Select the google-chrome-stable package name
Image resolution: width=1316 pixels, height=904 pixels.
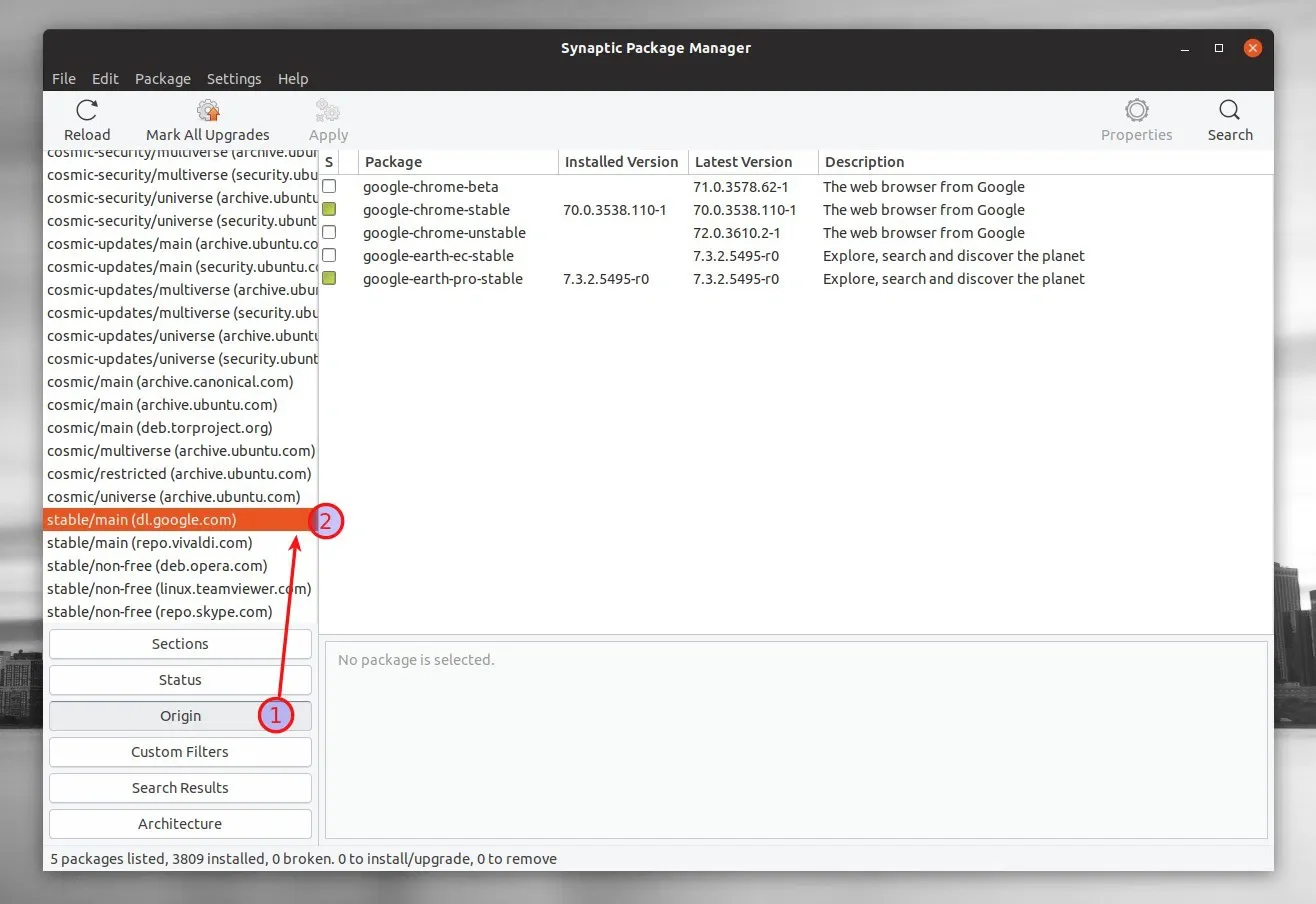[436, 210]
